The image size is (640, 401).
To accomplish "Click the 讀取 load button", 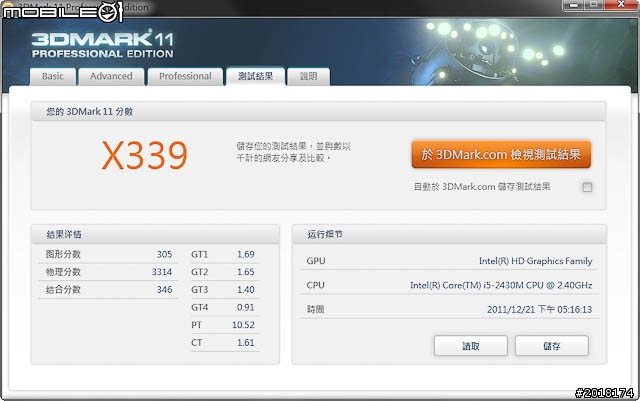I will pyautogui.click(x=471, y=346).
